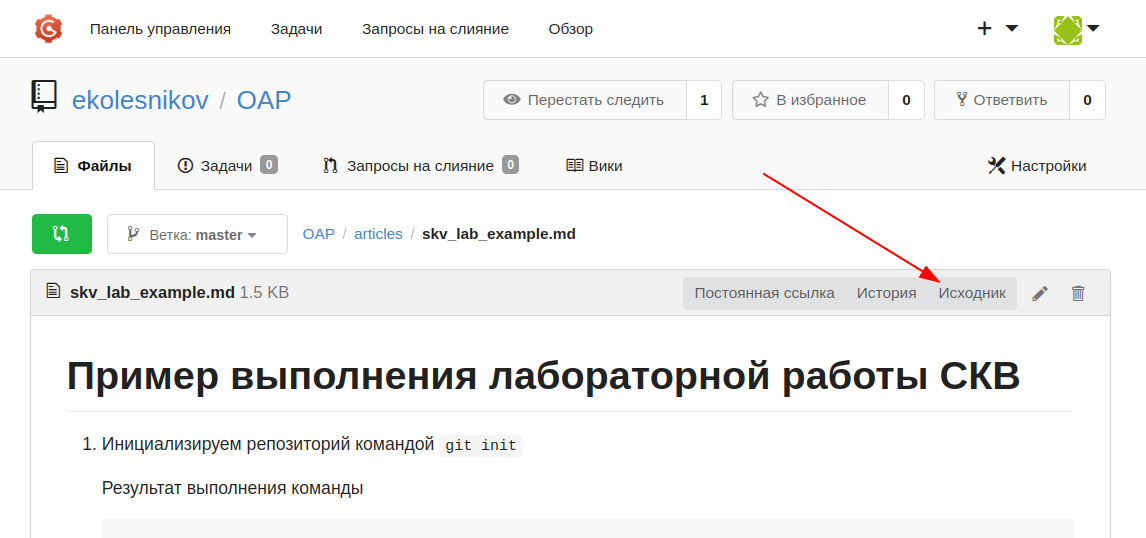Image resolution: width=1146 pixels, height=538 pixels.
Task: Click the stars count number box
Action: point(906,100)
